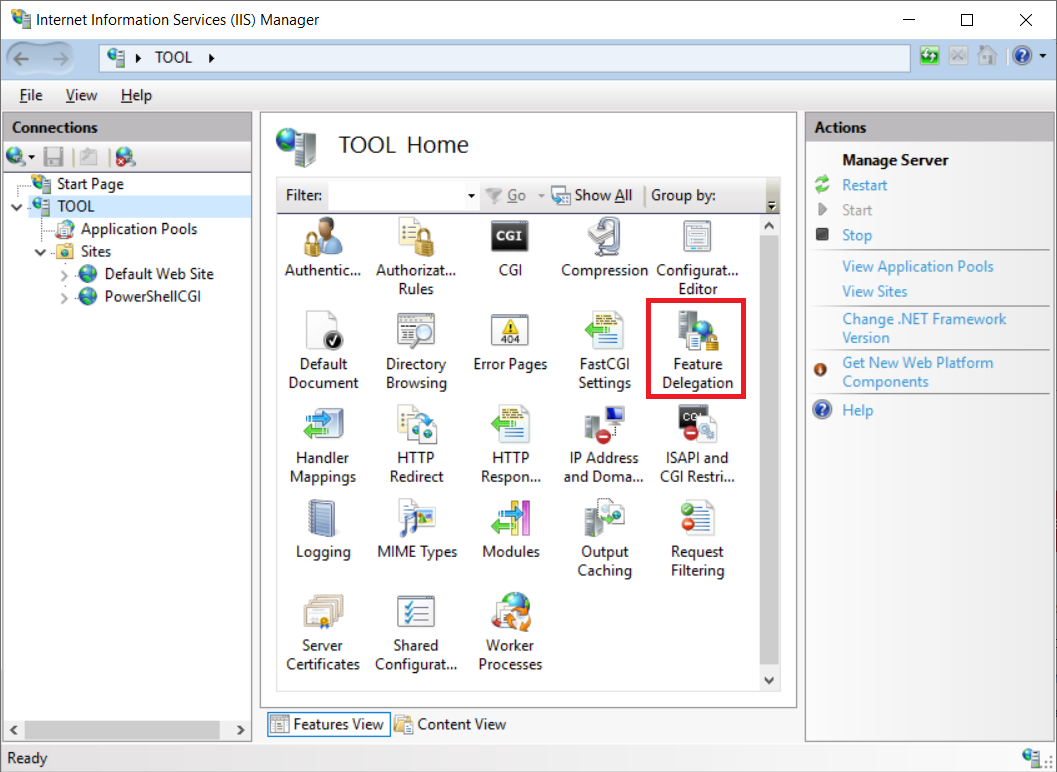Open HTTP Redirect feature
Viewport: 1057px width, 772px height.
click(x=416, y=444)
